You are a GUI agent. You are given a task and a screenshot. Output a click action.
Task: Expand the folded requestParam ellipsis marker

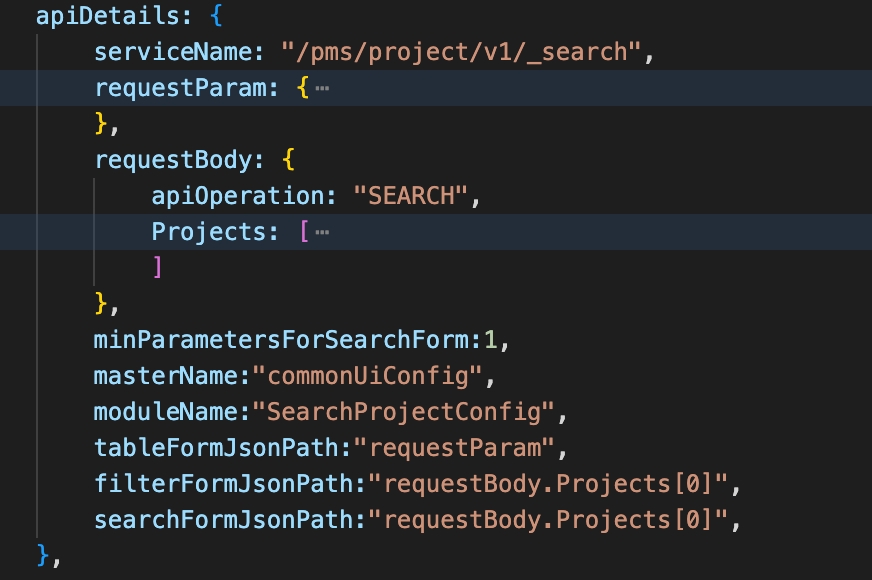pyautogui.click(x=321, y=88)
